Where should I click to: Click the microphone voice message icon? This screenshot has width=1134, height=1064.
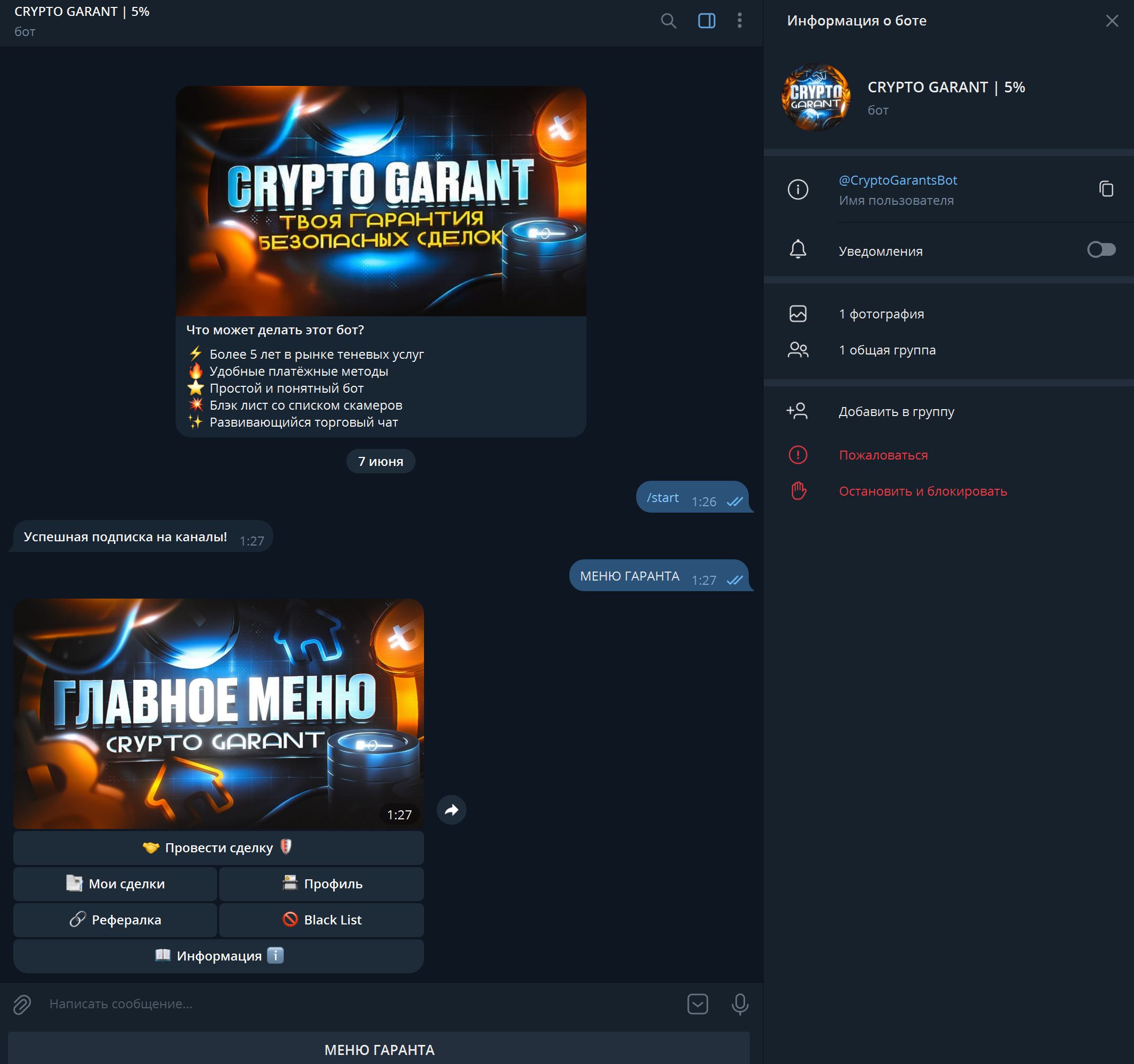pyautogui.click(x=739, y=1004)
